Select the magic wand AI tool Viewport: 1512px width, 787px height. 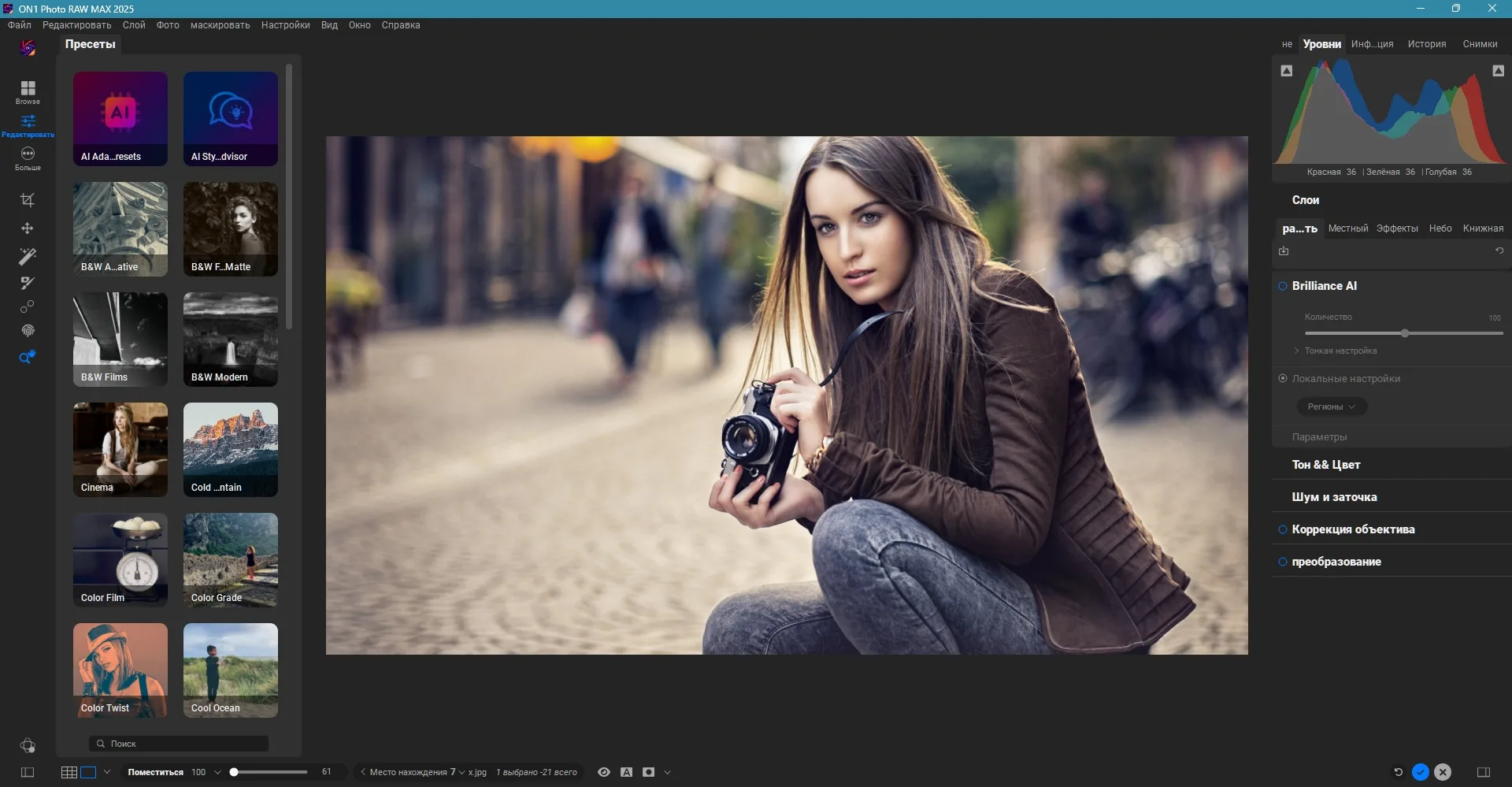tap(28, 256)
